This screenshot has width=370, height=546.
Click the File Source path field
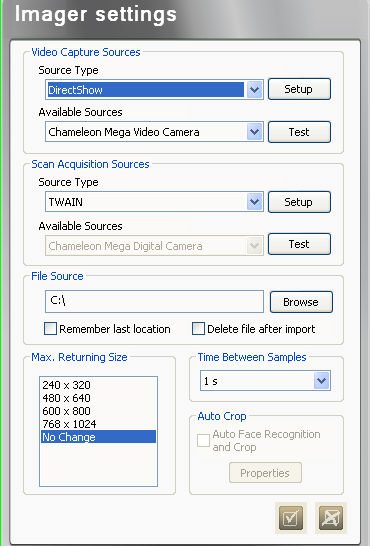point(154,302)
